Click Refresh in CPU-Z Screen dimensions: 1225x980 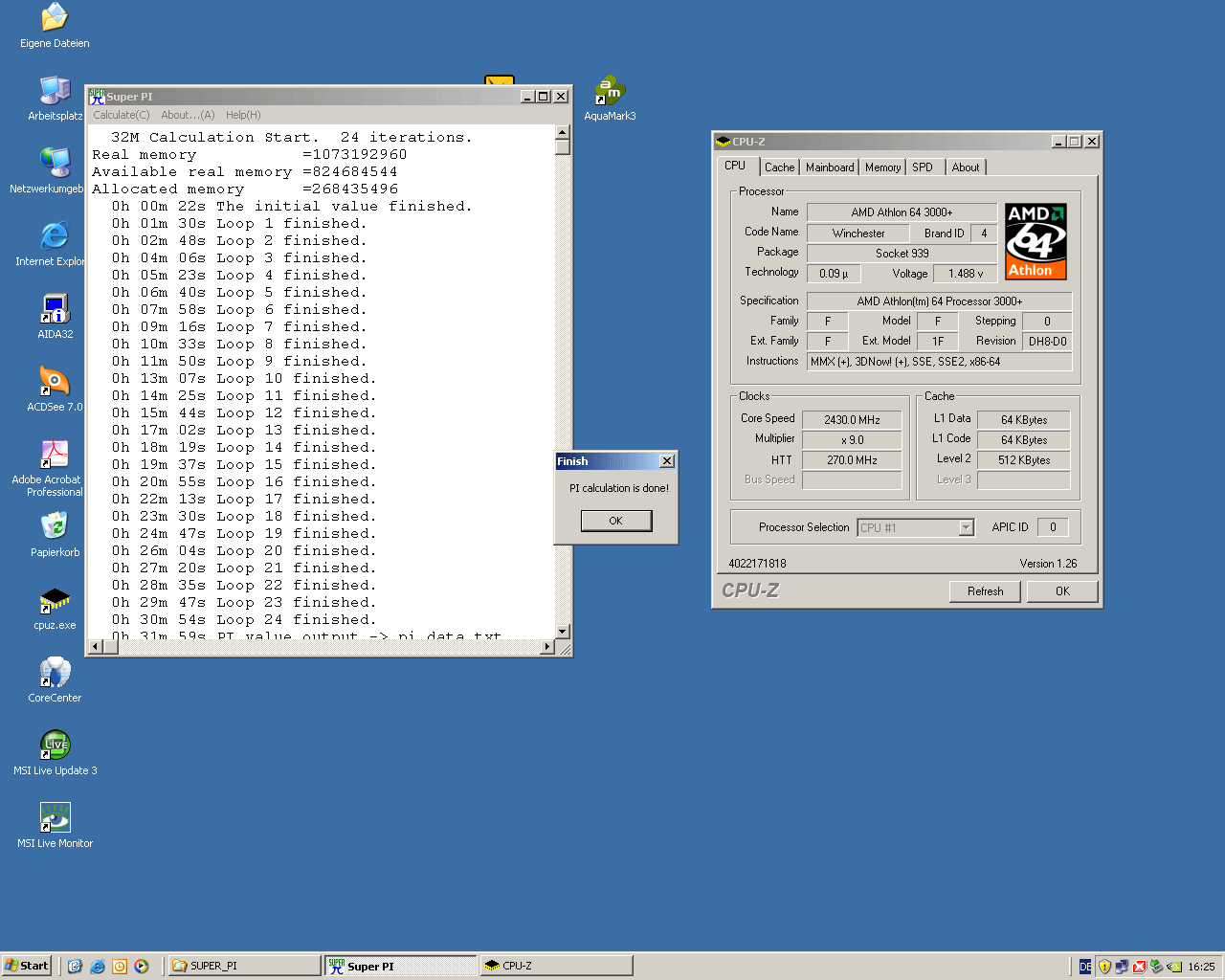coord(986,591)
